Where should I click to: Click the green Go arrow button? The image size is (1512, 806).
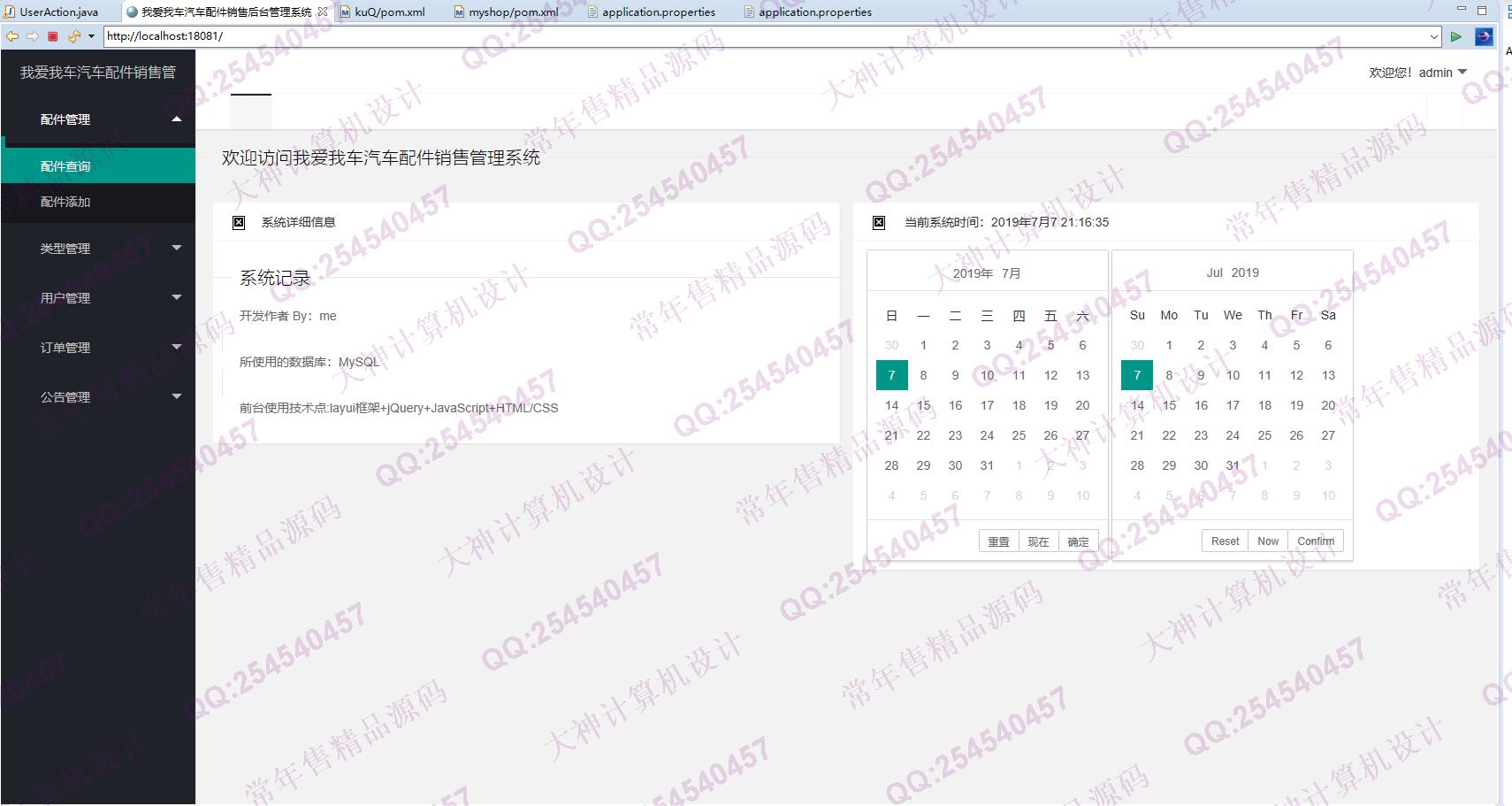(x=1456, y=36)
